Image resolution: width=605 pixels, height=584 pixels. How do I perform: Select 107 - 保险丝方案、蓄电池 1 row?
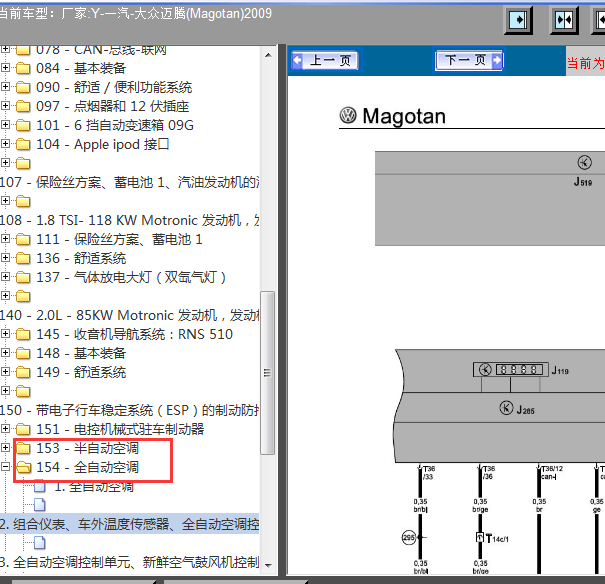pos(130,182)
